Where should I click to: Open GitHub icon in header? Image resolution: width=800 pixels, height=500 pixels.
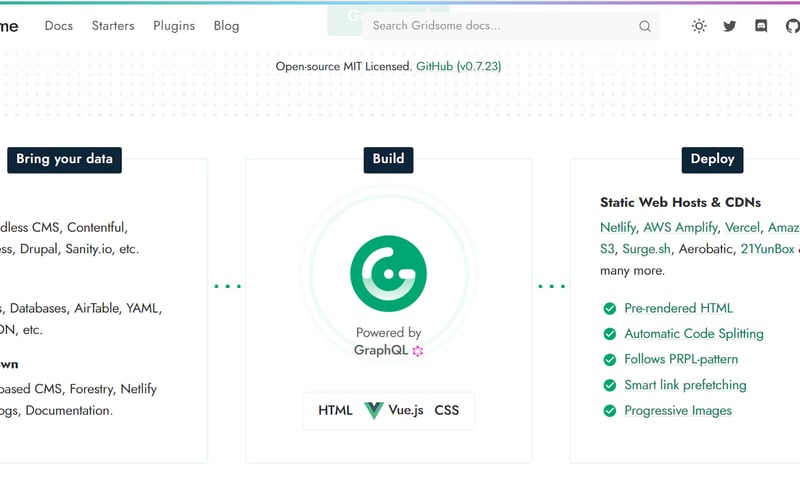pyautogui.click(x=792, y=26)
